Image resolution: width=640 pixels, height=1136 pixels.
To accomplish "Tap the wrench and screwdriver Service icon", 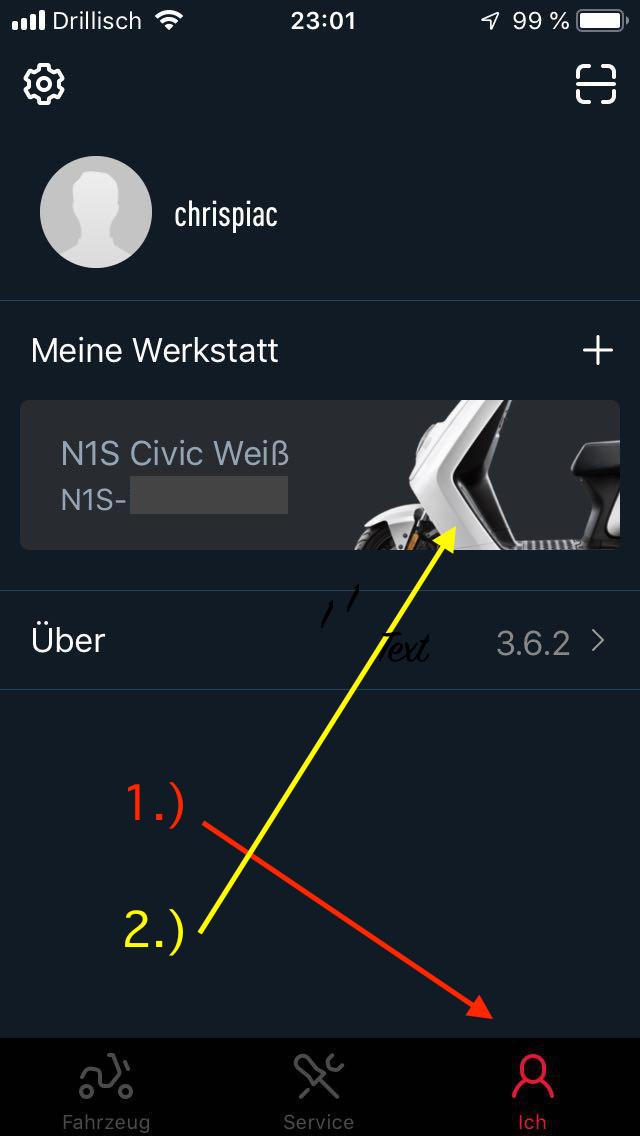I will [318, 1077].
